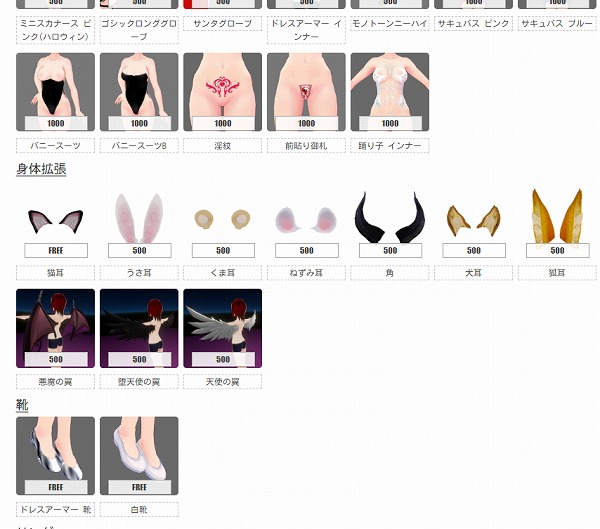This screenshot has height=529, width=600.
Task: Open the fallen angel wings (堕天使の翼) thumbnail
Action: tap(139, 328)
